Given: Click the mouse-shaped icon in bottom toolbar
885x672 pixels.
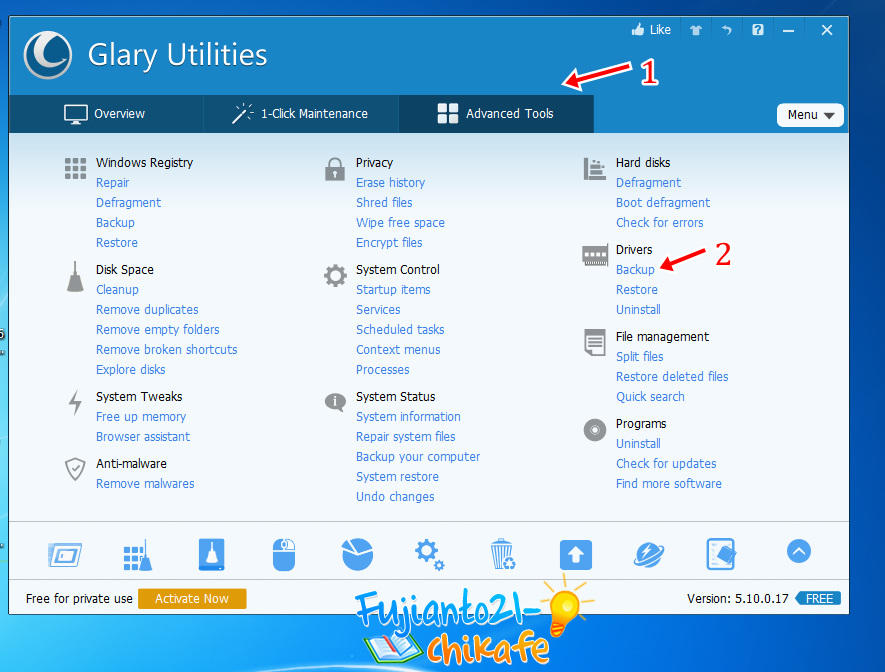Looking at the screenshot, I should (x=284, y=552).
